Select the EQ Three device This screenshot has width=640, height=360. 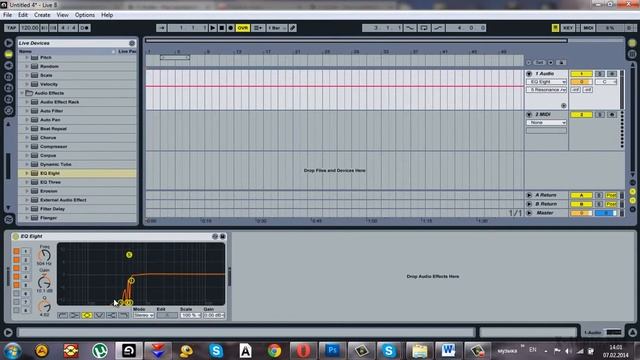(50, 182)
